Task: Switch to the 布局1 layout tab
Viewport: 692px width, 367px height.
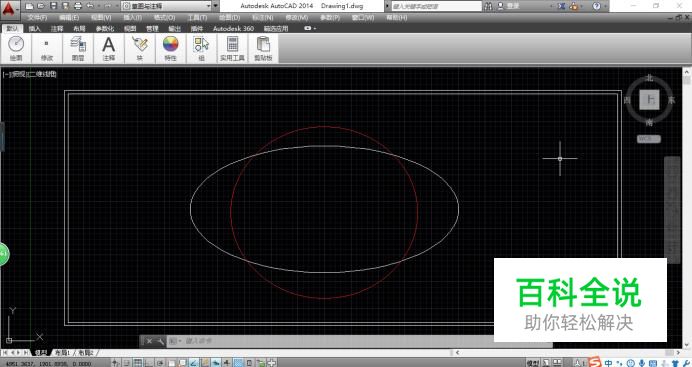Action: pos(63,352)
